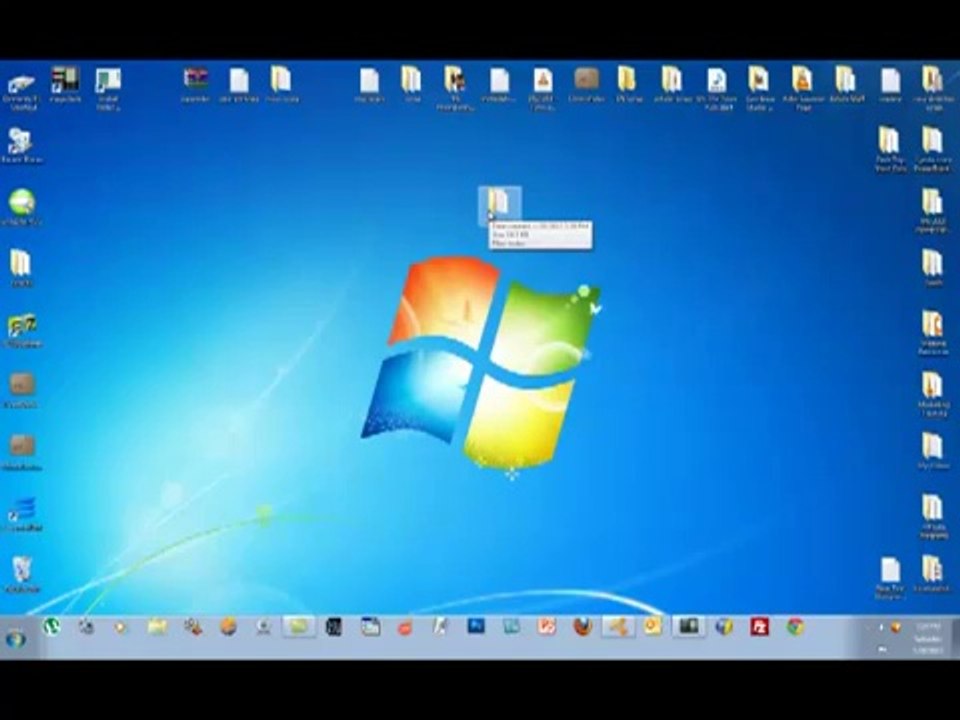Open Adobe Photoshop from the taskbar
The image size is (960, 720).
[x=476, y=626]
